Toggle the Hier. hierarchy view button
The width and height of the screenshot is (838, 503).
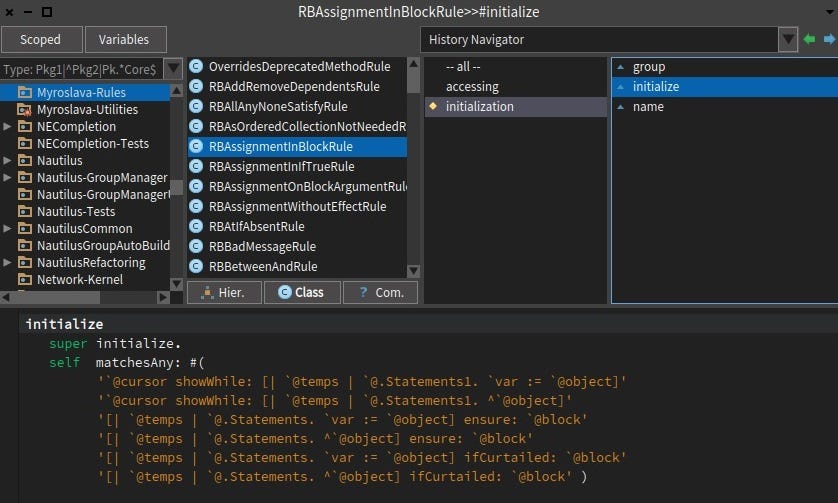[x=224, y=292]
